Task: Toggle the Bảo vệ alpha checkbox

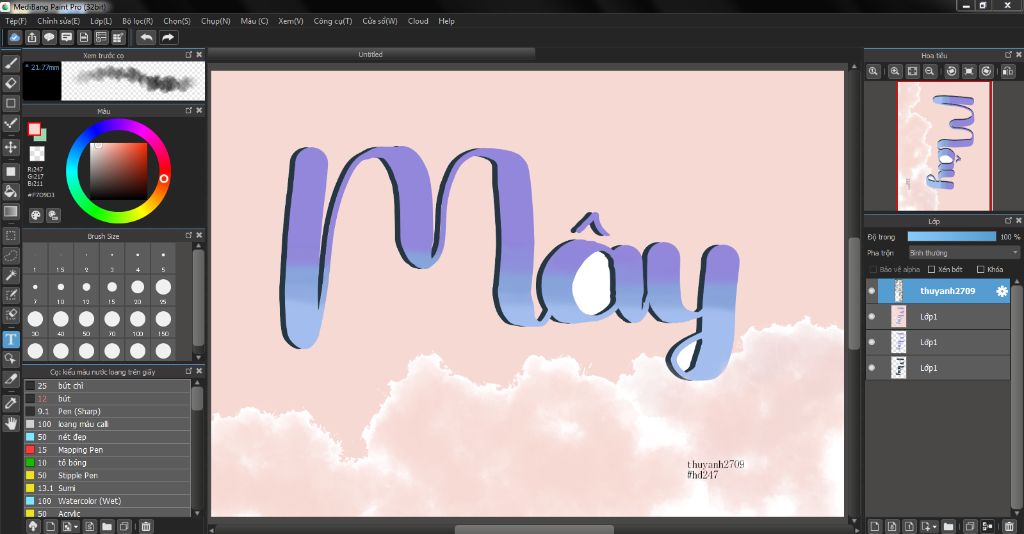Action: click(873, 269)
